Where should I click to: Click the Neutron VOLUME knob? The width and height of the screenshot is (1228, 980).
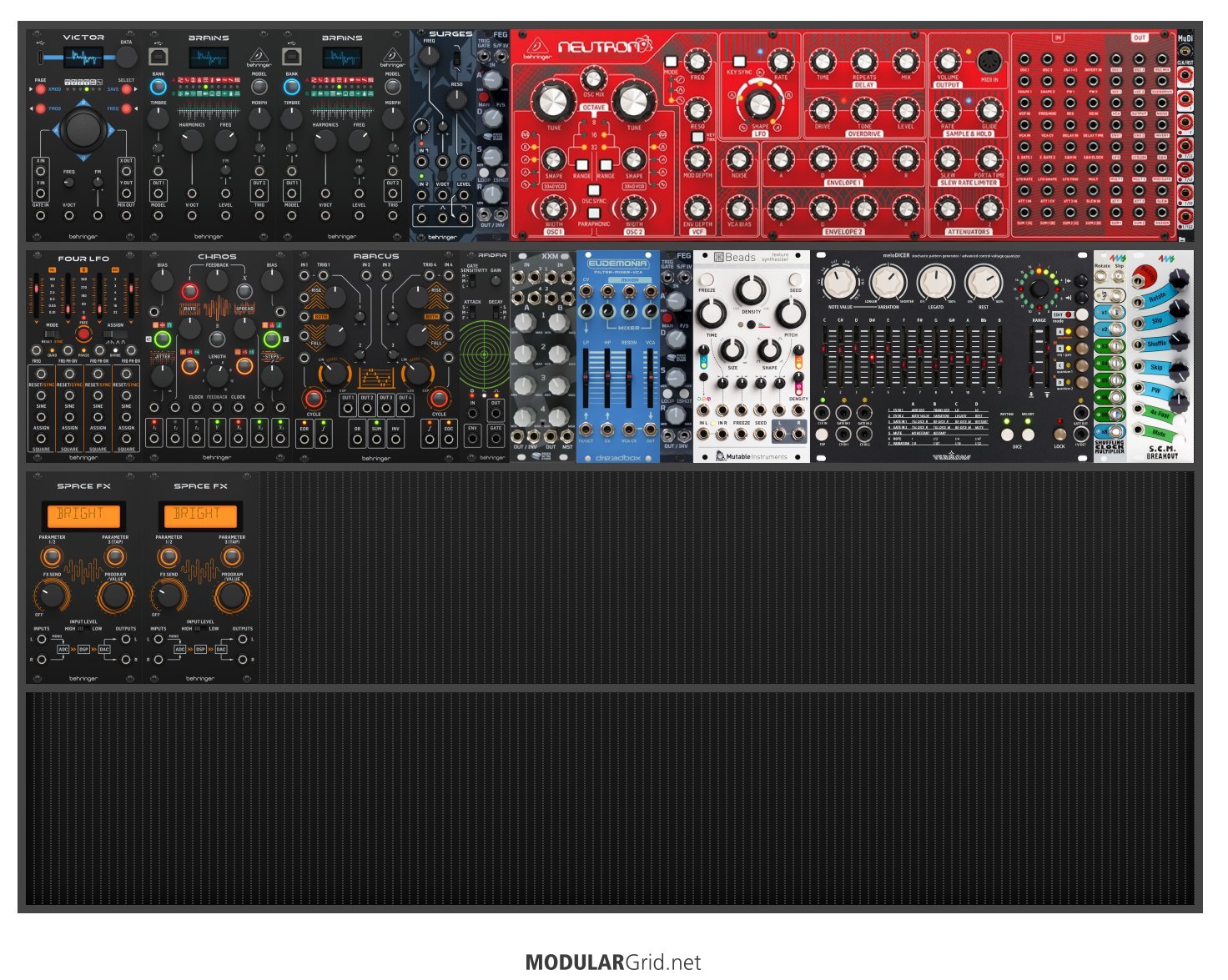coord(948,61)
